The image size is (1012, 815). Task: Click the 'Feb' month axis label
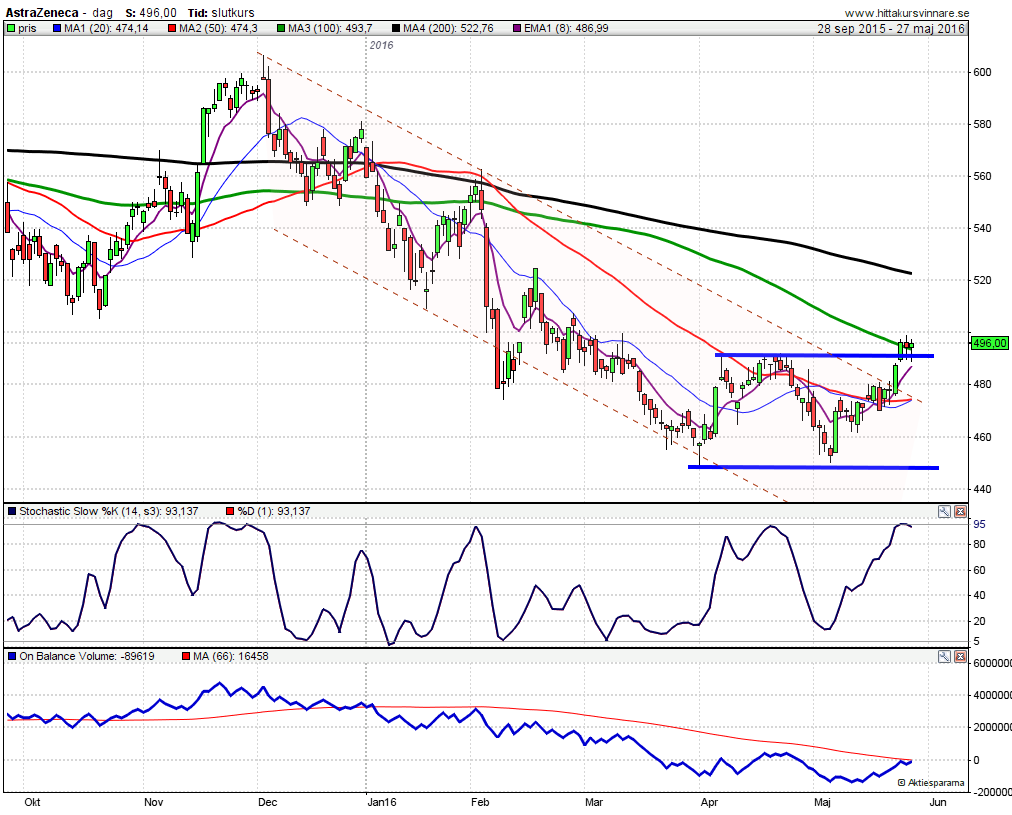coord(480,802)
